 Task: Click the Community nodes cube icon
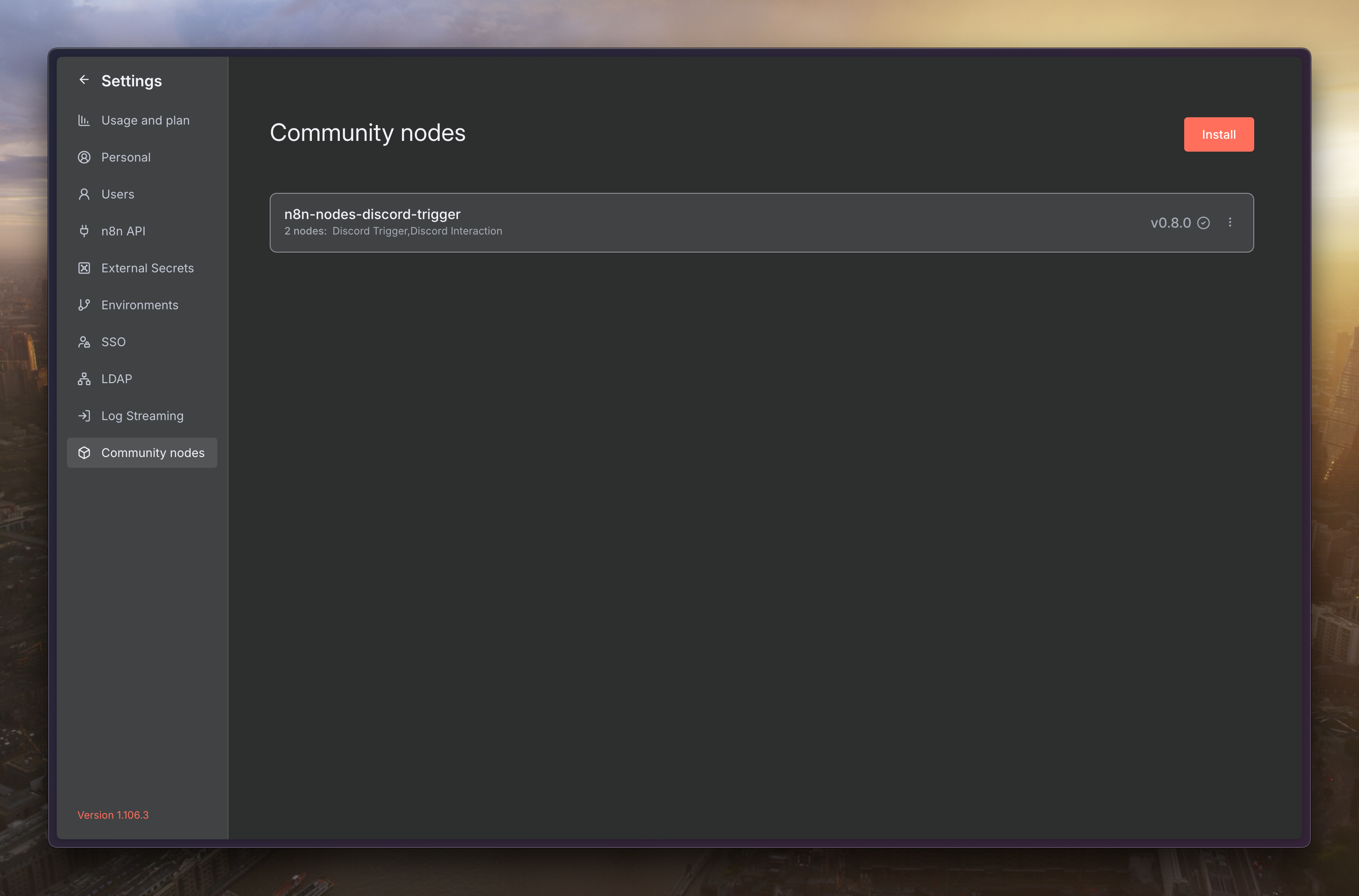pyautogui.click(x=84, y=453)
